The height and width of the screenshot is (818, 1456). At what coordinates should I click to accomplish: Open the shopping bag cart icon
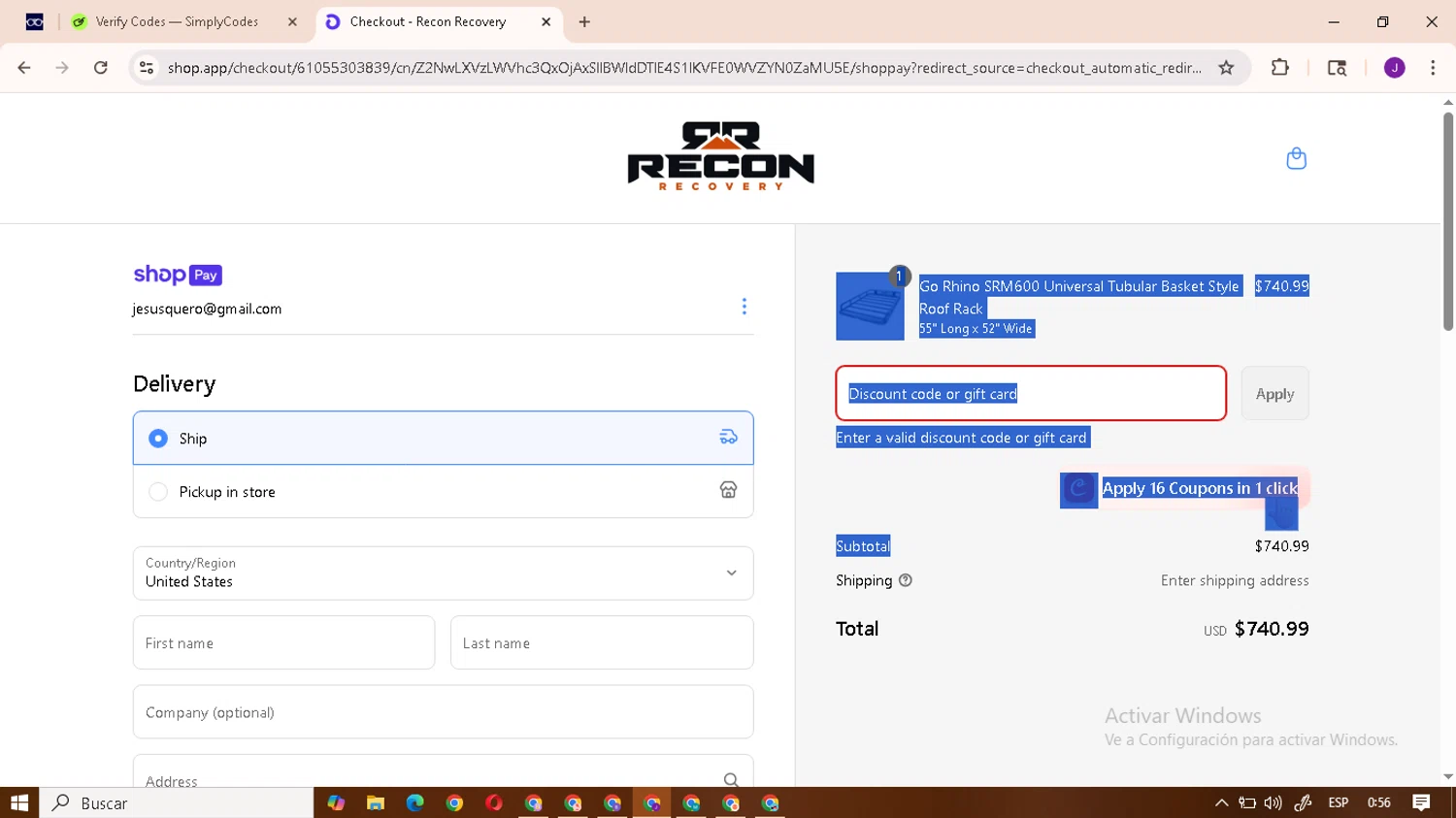click(1296, 158)
